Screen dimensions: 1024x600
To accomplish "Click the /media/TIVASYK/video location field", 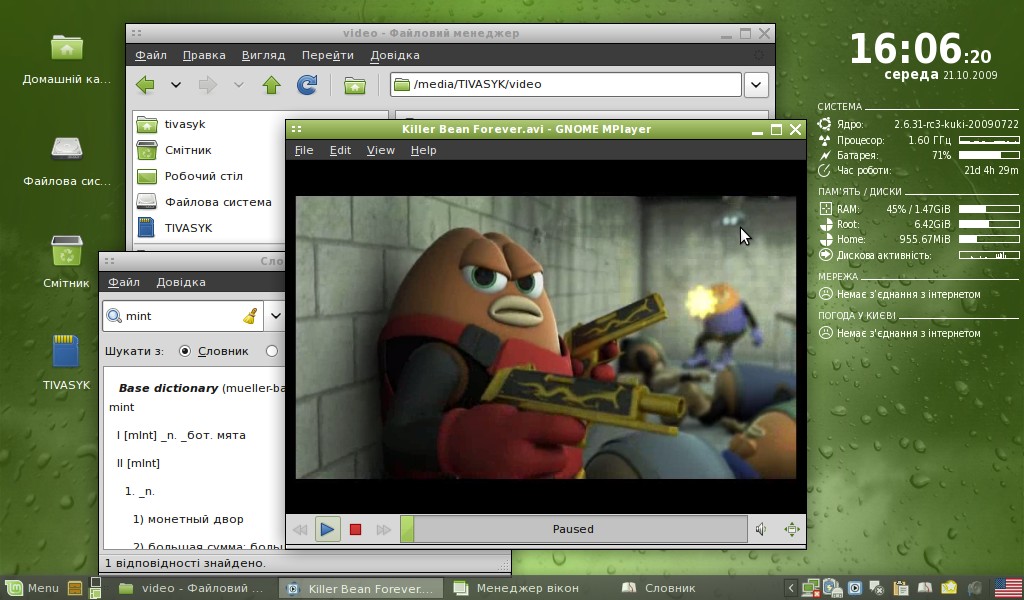I will coord(566,84).
